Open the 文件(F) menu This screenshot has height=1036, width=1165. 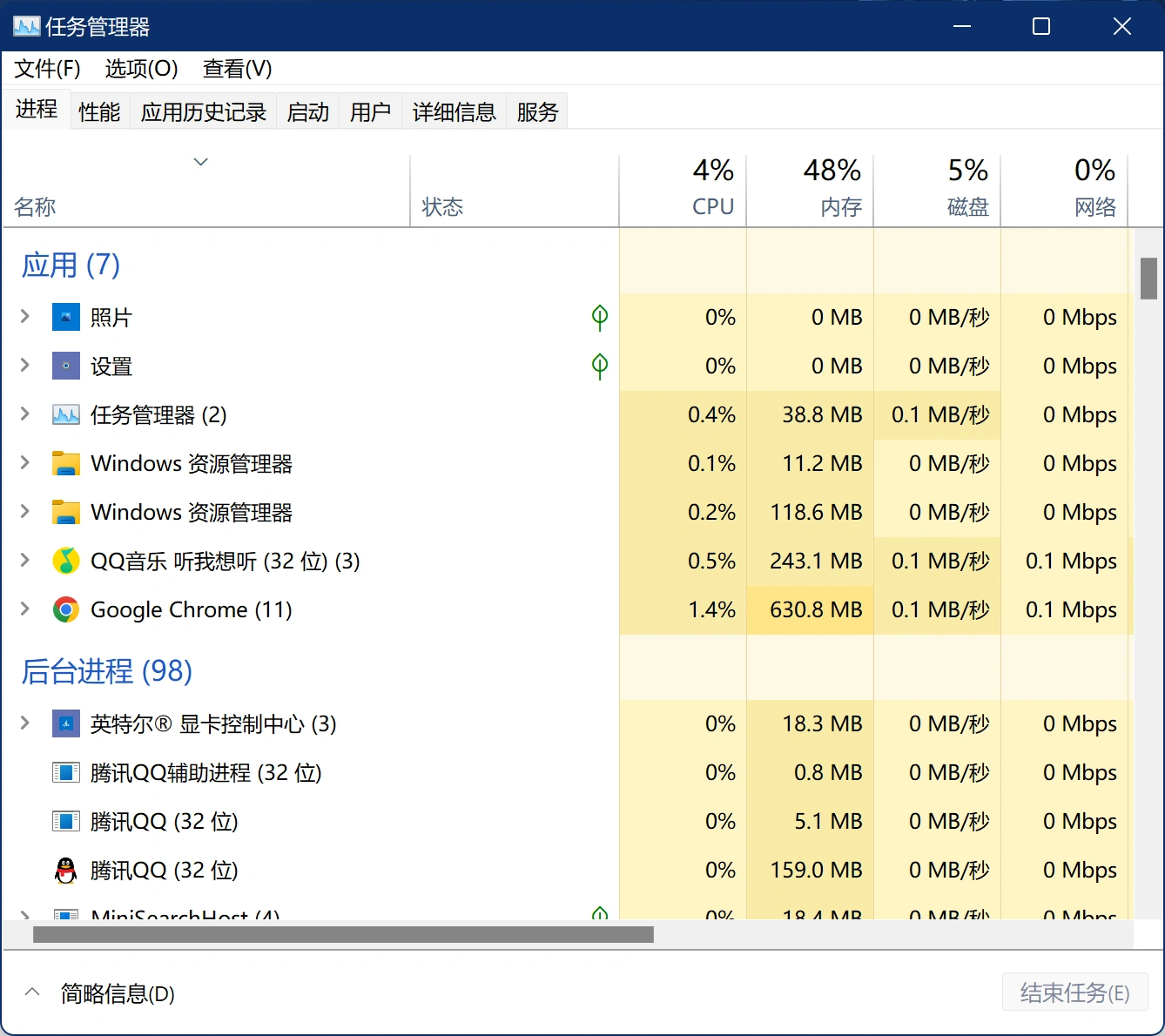click(x=48, y=69)
